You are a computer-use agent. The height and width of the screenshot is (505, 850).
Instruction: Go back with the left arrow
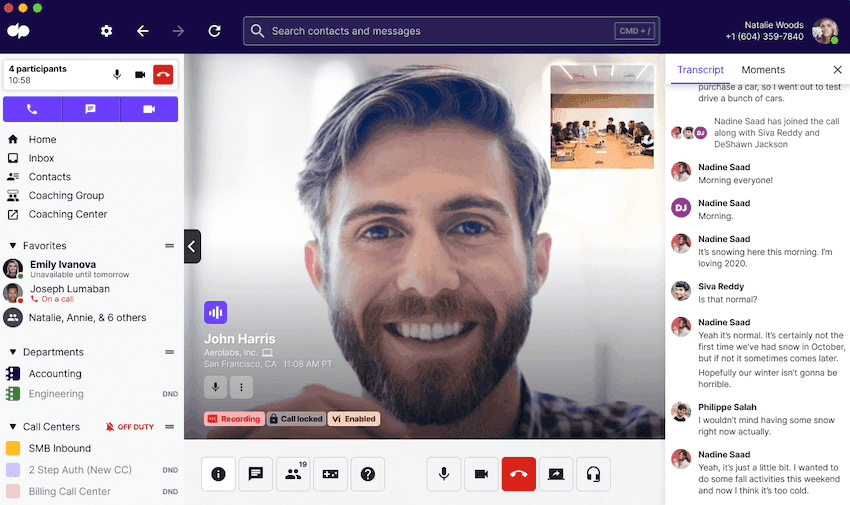(143, 31)
